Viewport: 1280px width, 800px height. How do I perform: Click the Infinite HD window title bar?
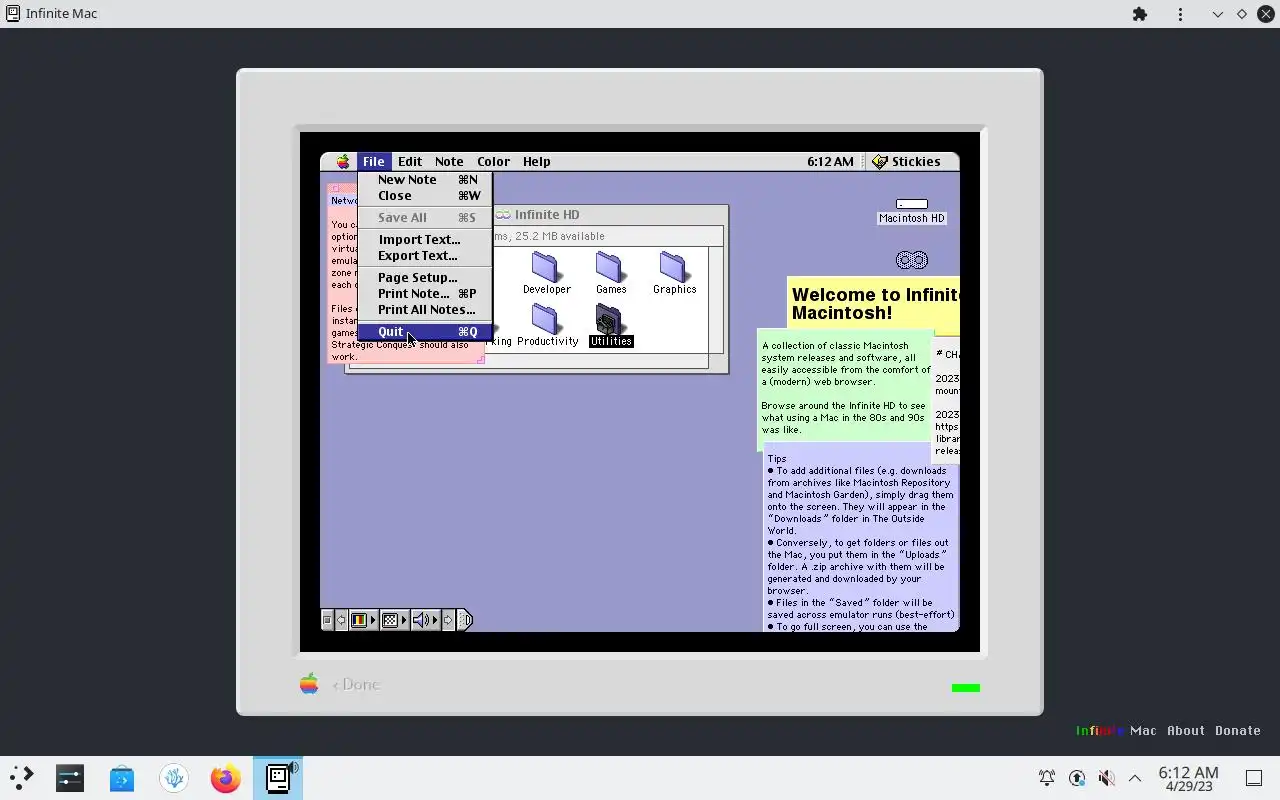610,215
